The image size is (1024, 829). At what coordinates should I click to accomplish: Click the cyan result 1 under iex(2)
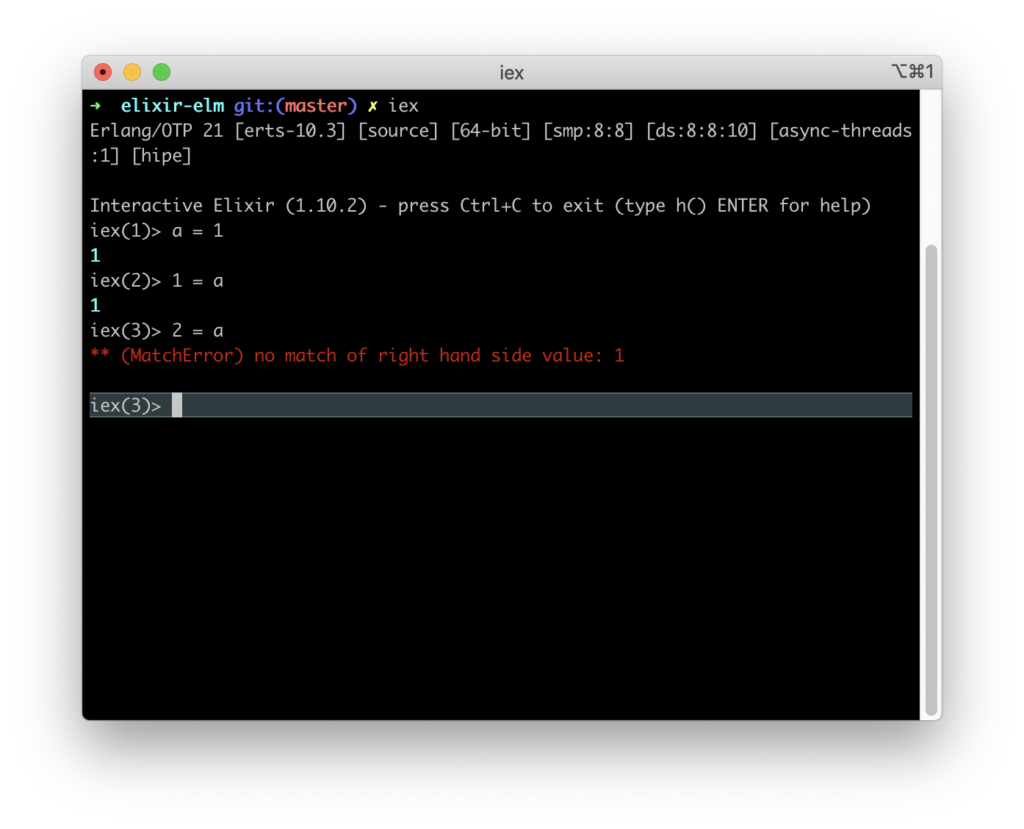95,306
